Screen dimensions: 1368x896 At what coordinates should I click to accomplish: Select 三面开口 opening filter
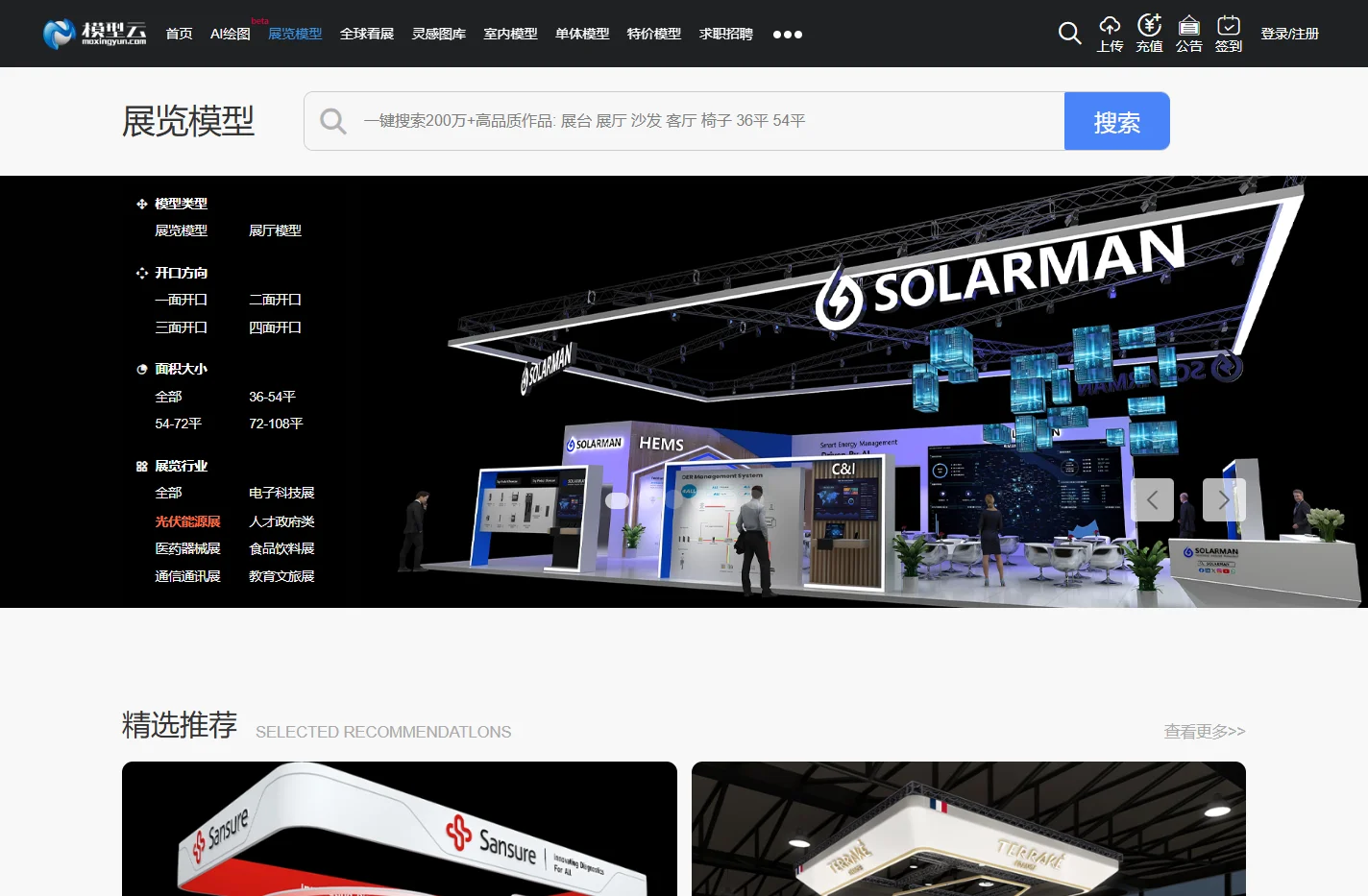pyautogui.click(x=182, y=327)
